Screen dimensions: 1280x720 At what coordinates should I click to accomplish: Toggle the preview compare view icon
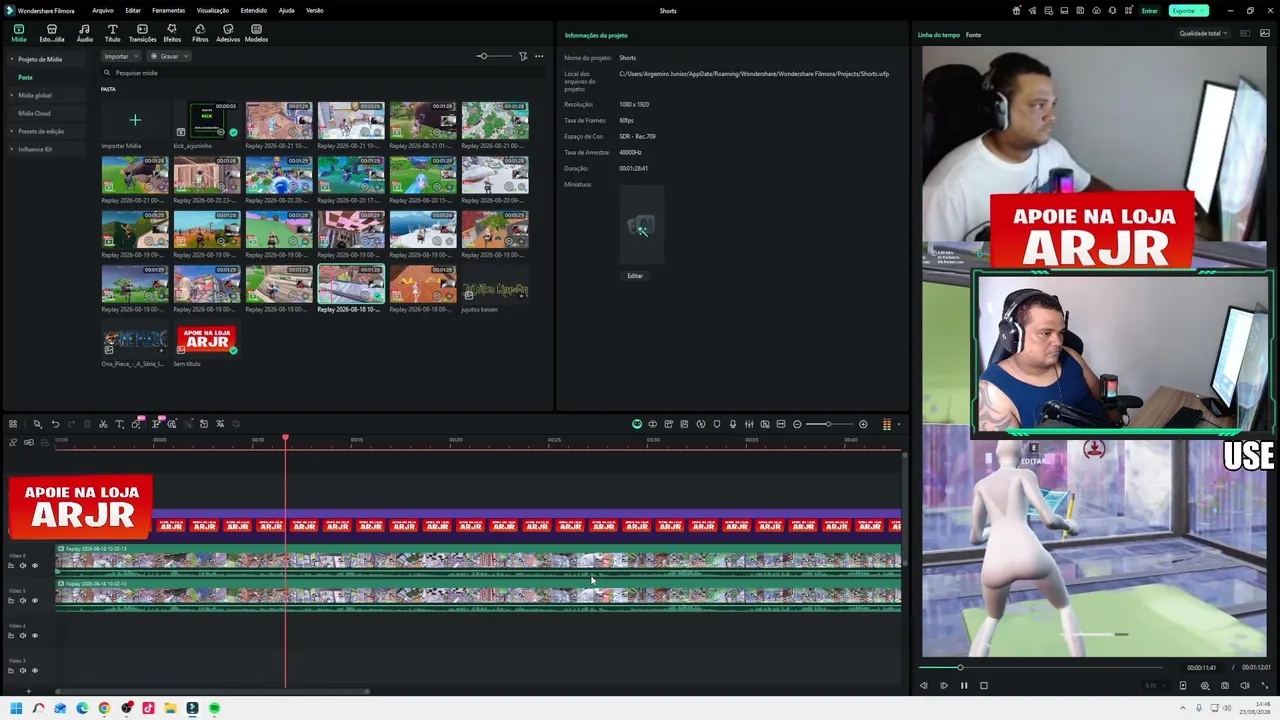click(1245, 34)
